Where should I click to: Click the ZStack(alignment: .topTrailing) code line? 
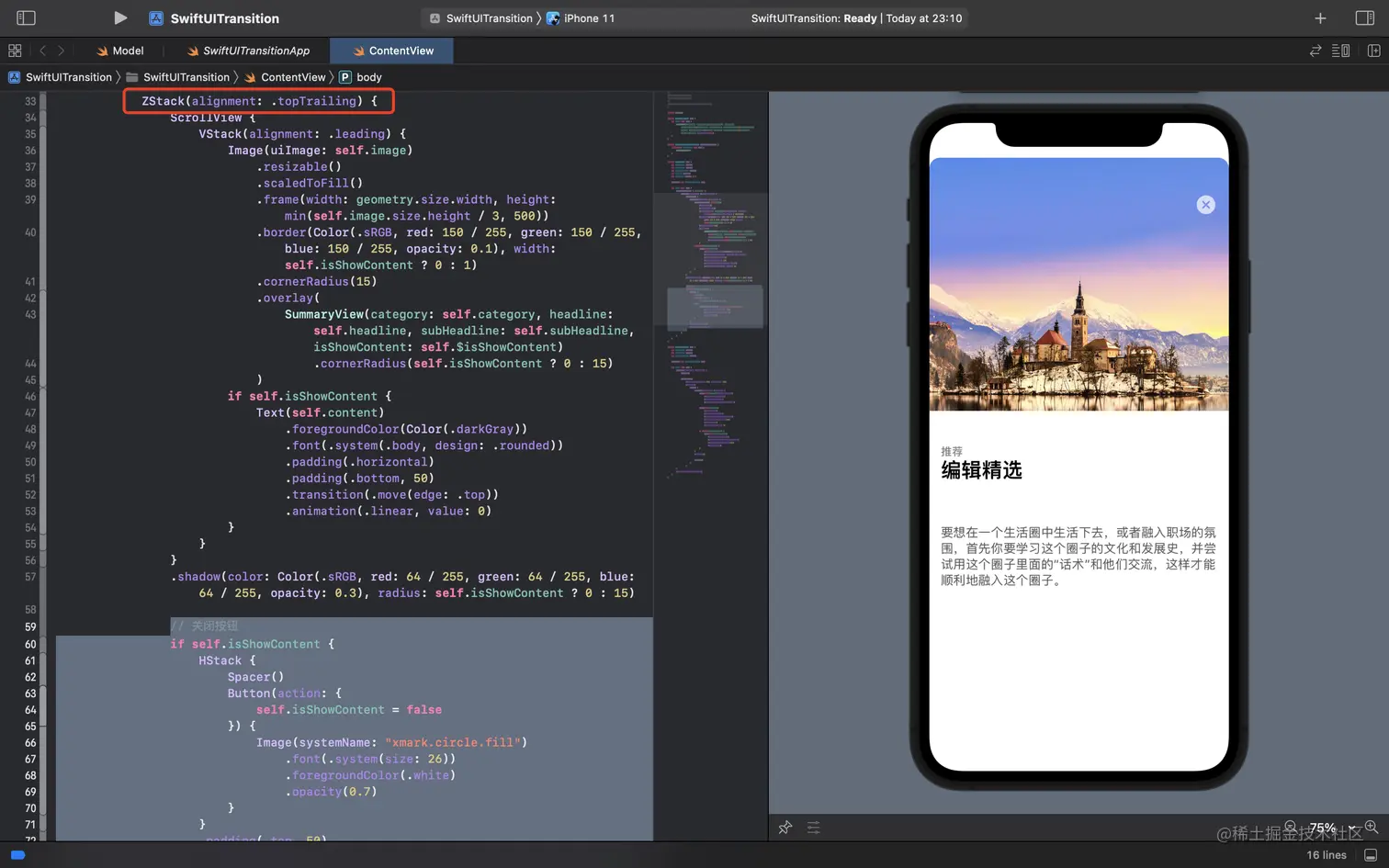[x=259, y=101]
